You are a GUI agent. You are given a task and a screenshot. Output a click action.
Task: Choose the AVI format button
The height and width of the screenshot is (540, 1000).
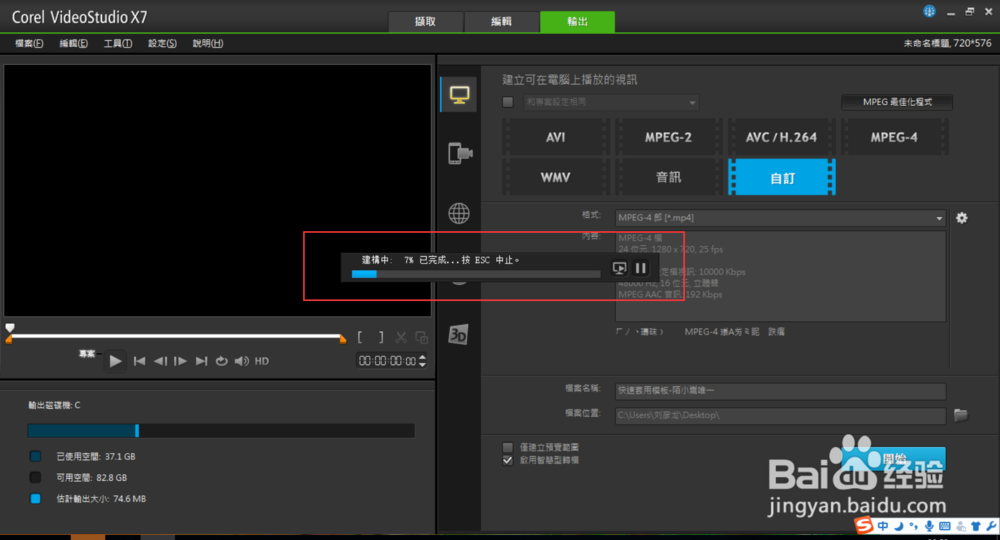click(x=555, y=137)
